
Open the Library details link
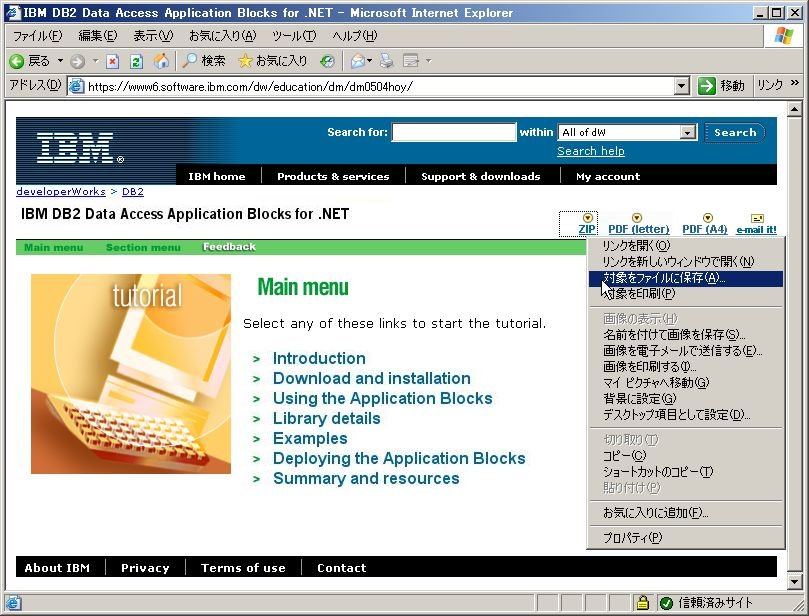pyautogui.click(x=327, y=418)
